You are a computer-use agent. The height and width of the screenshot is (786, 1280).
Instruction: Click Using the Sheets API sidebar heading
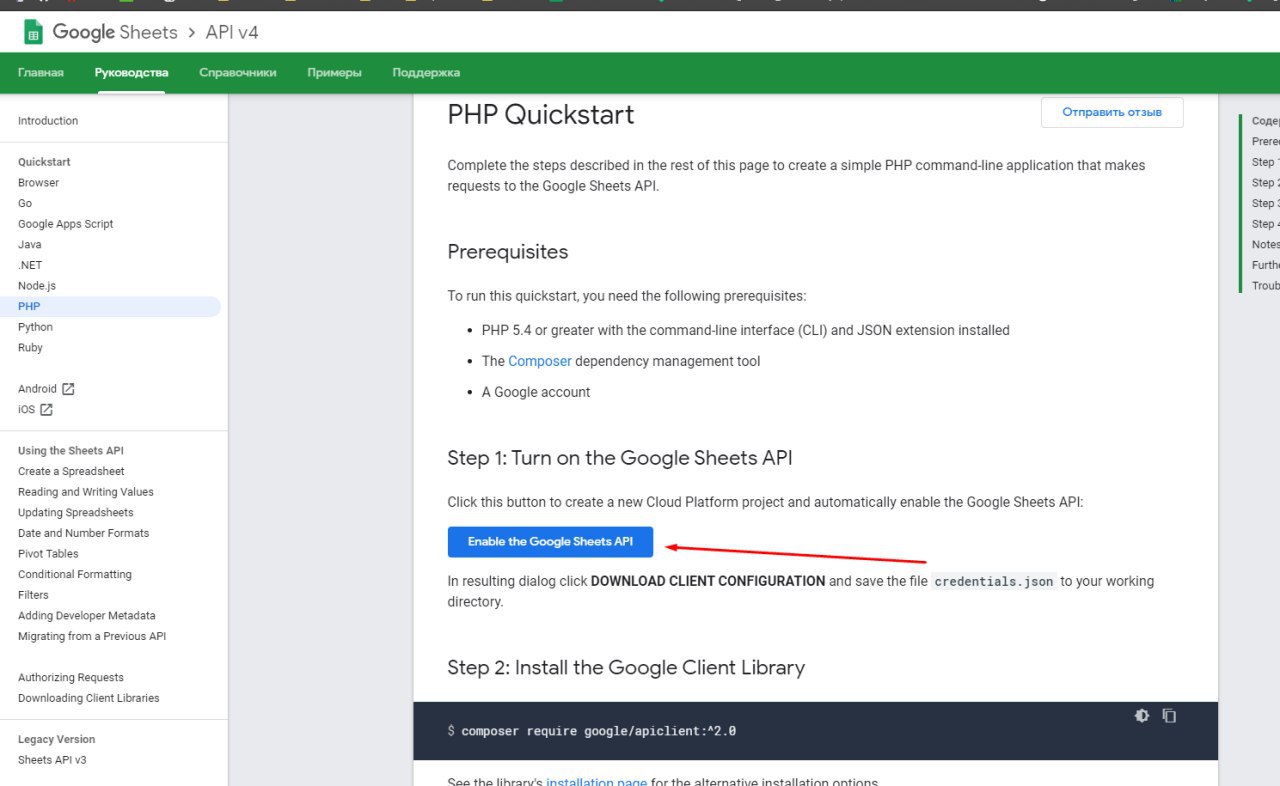click(x=71, y=451)
